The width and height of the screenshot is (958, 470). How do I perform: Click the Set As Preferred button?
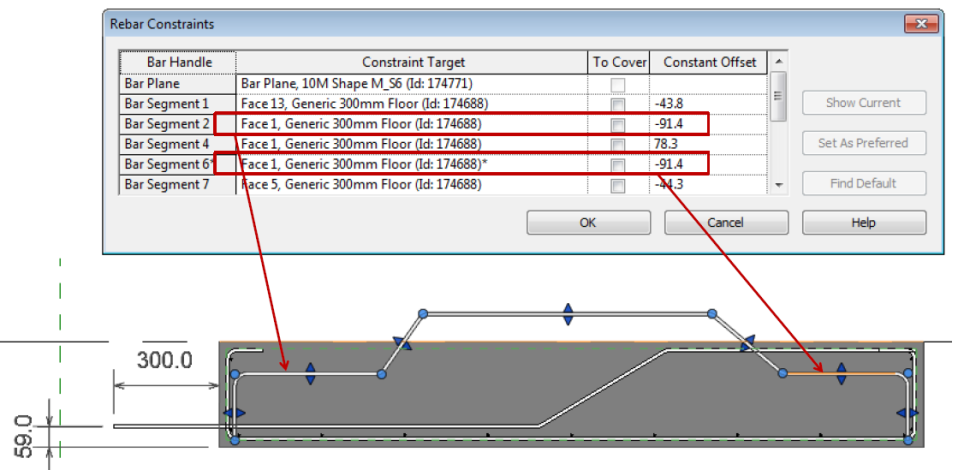(864, 143)
